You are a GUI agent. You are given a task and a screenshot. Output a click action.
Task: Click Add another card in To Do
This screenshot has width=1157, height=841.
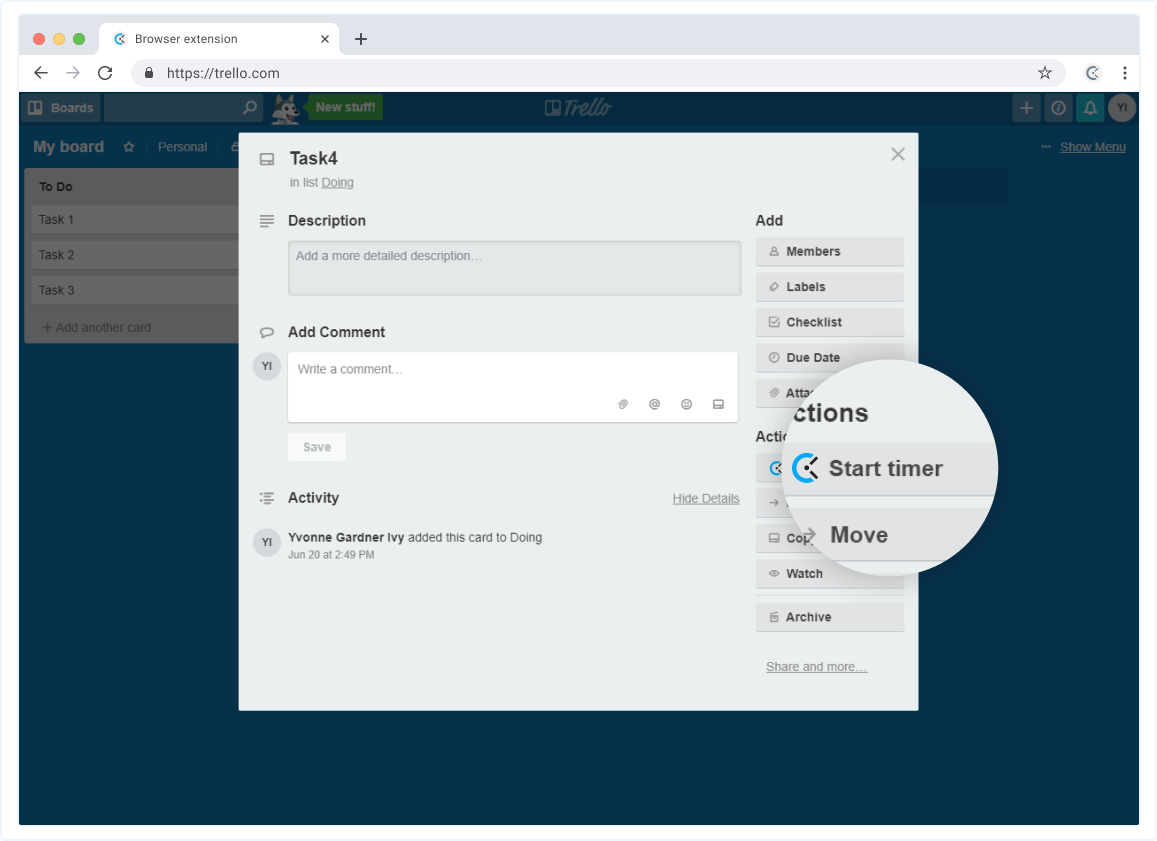pyautogui.click(x=97, y=328)
